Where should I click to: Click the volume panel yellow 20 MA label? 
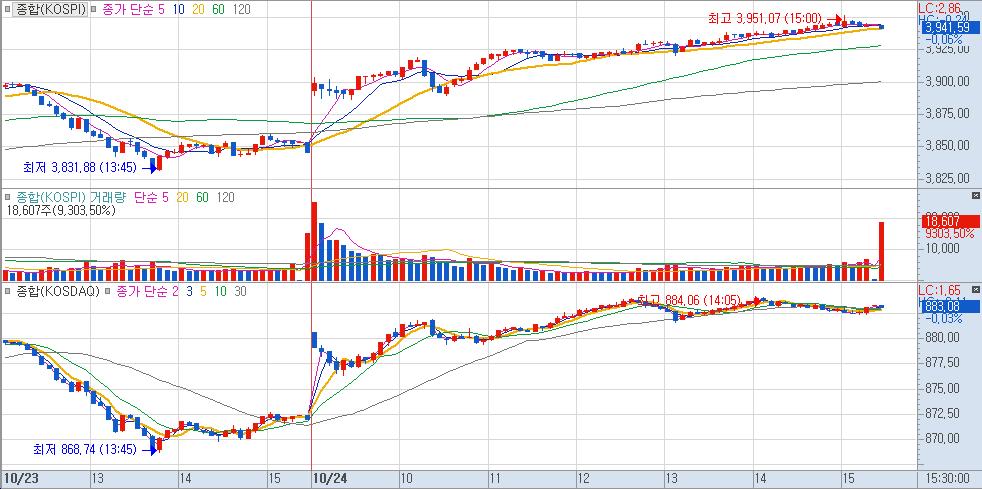point(182,198)
